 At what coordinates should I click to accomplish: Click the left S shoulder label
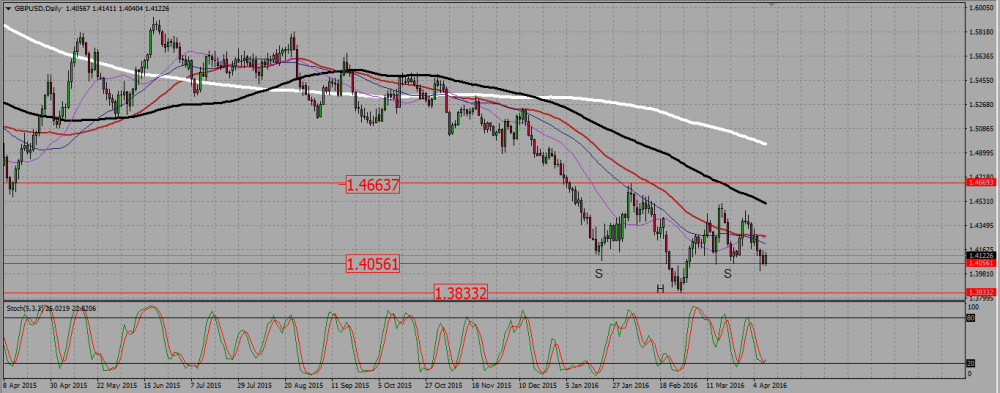(x=599, y=274)
